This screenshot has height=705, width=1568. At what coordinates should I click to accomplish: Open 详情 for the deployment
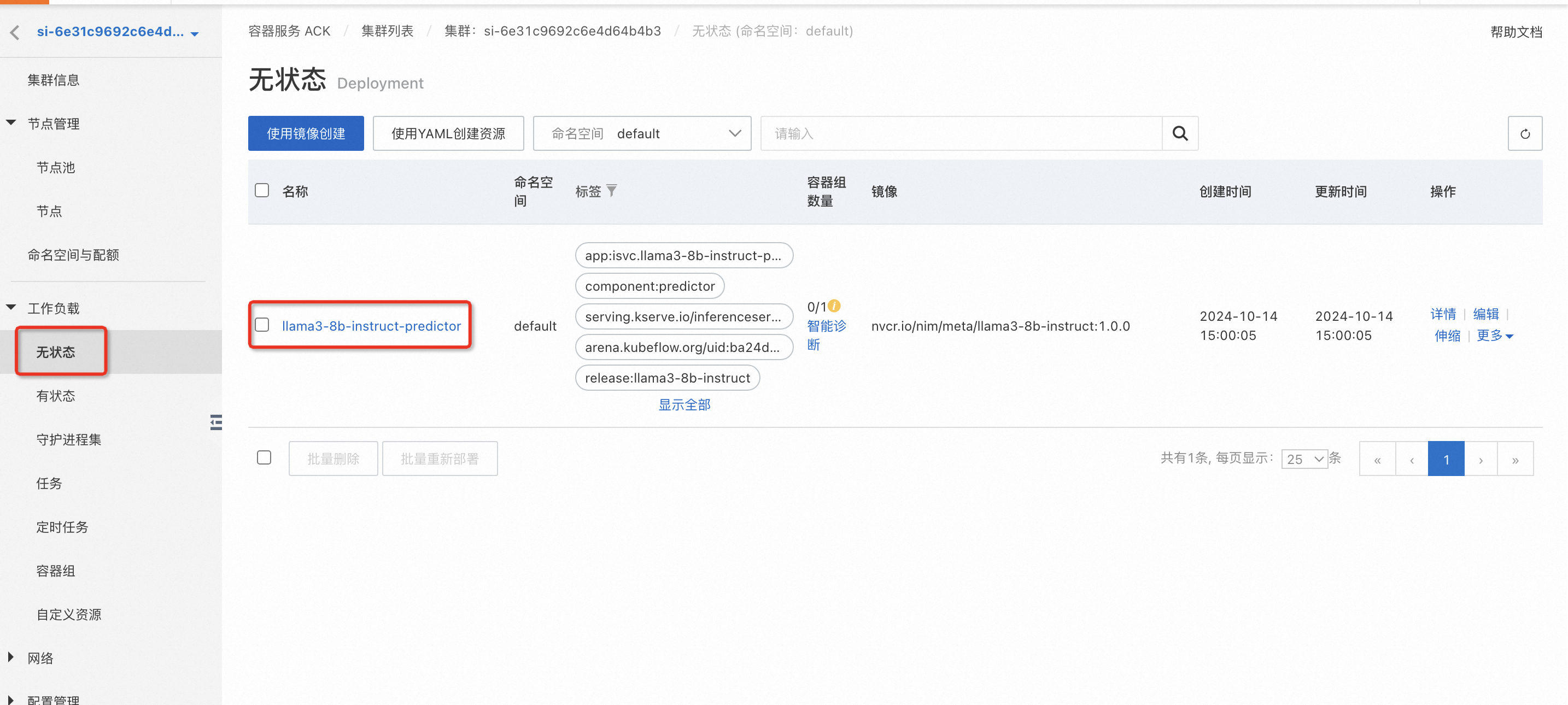1443,314
